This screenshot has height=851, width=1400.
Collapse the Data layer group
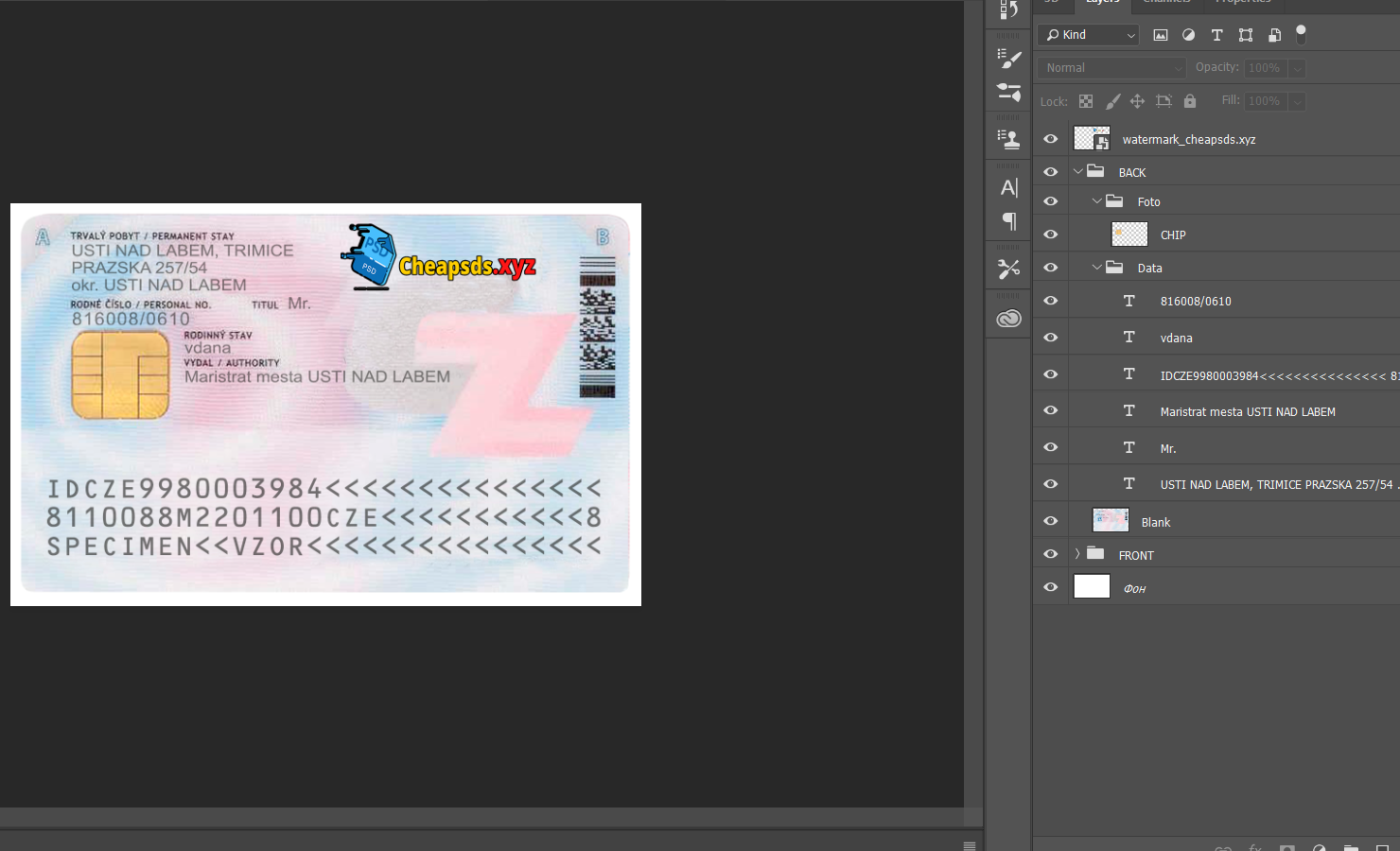[x=1097, y=268]
